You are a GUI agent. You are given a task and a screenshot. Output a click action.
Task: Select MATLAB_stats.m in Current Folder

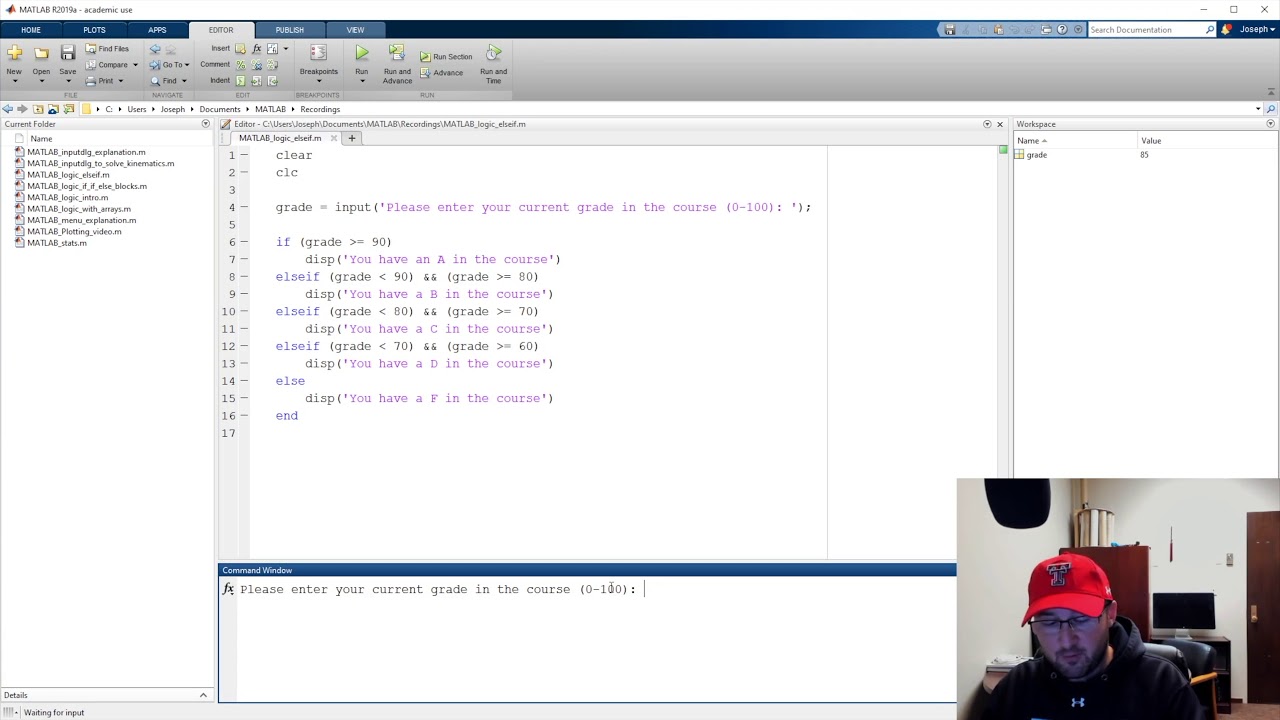click(x=56, y=243)
